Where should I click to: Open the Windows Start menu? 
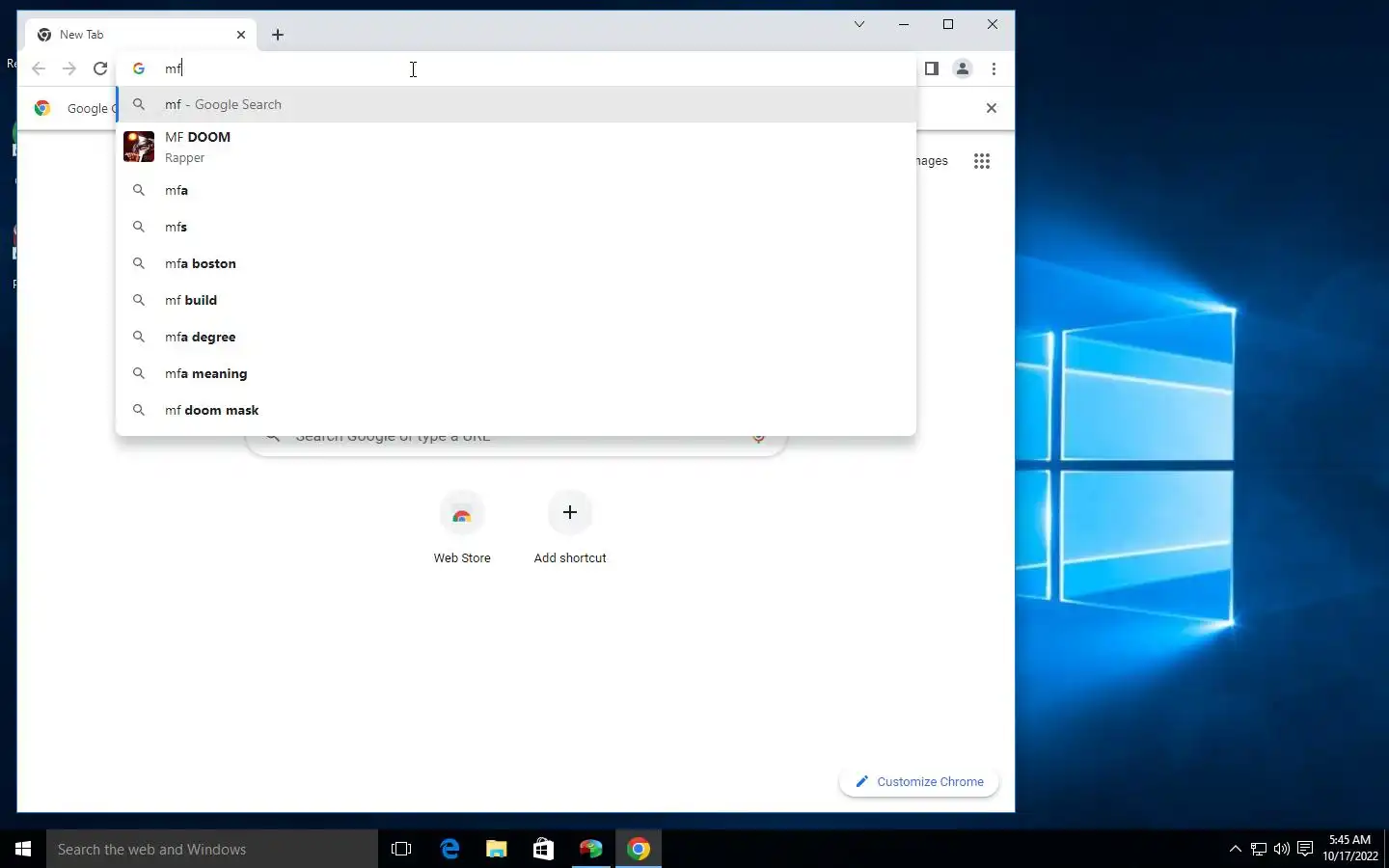23,849
